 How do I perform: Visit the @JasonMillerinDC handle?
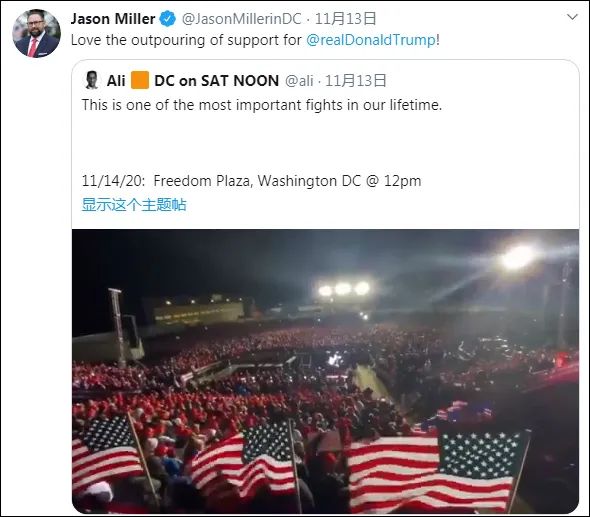click(x=242, y=19)
